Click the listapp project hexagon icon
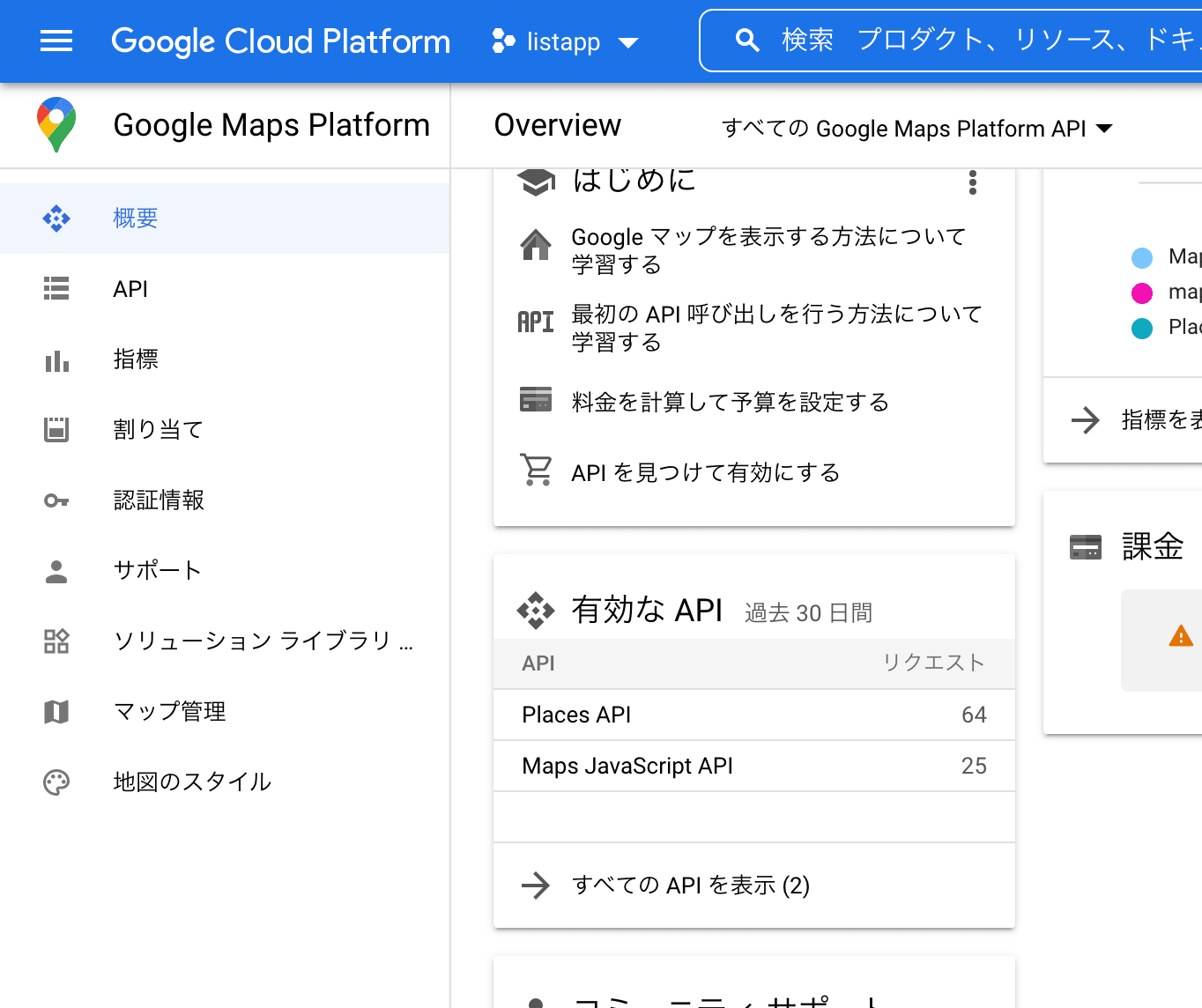 pyautogui.click(x=503, y=41)
